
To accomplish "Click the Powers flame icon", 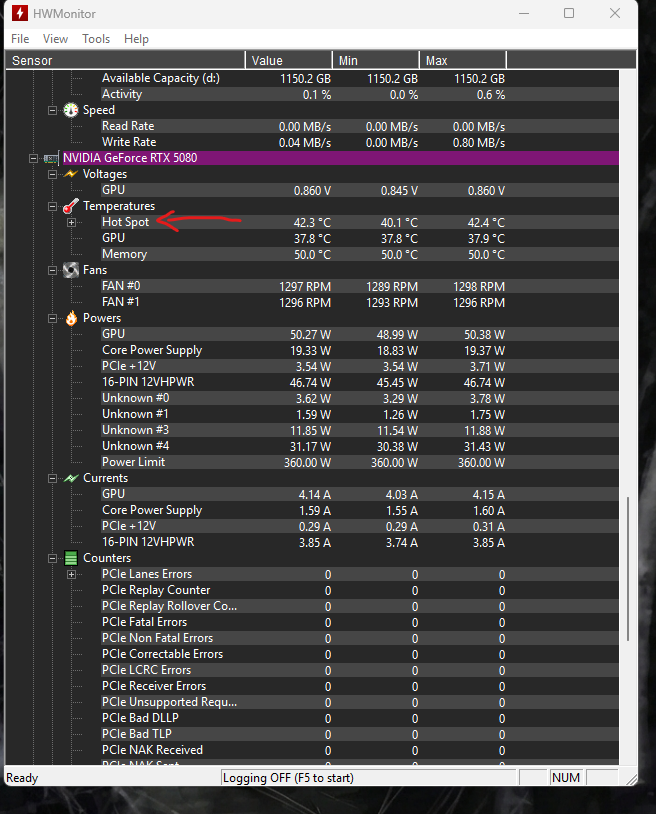I will point(71,318).
